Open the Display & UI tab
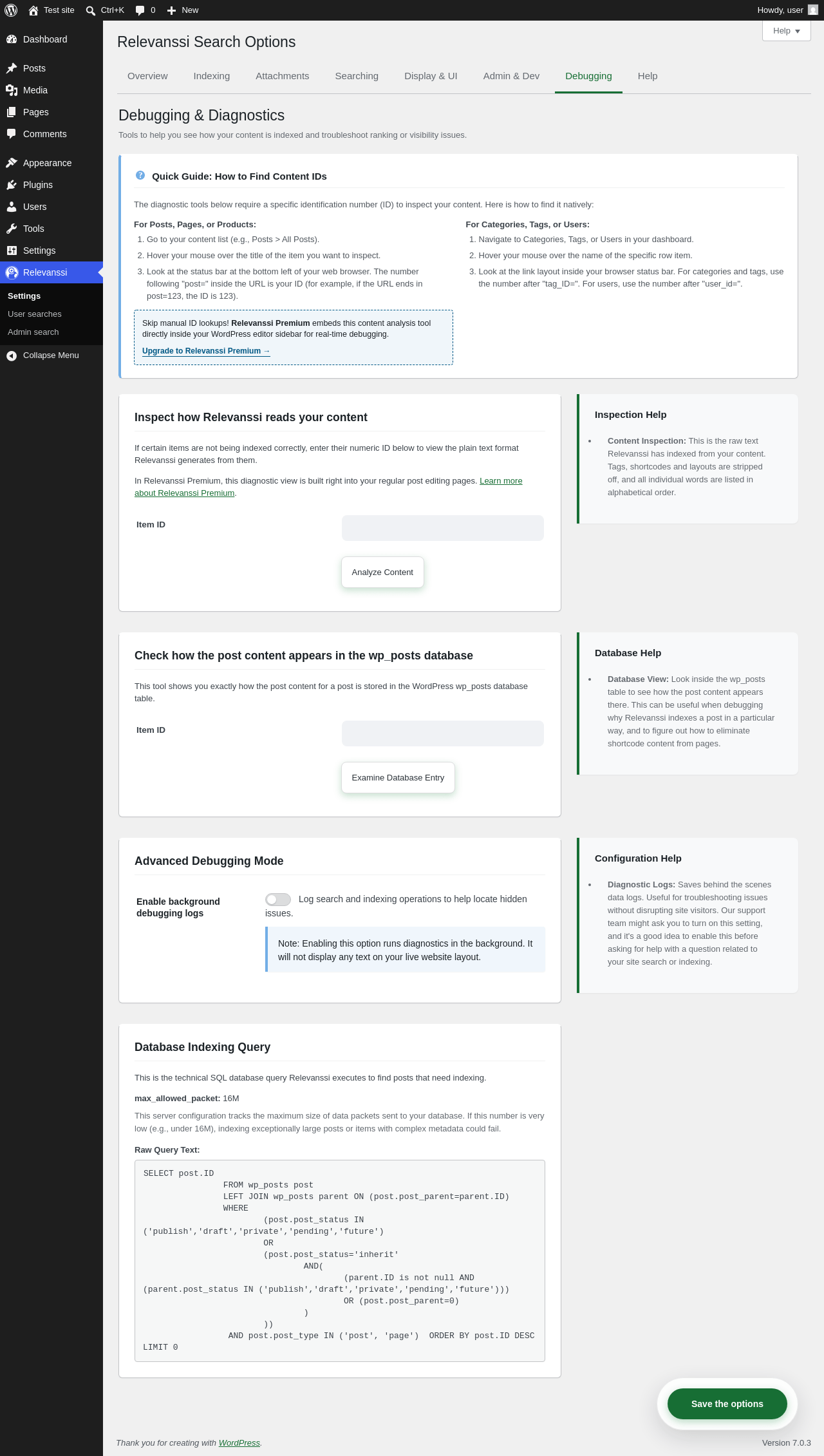Viewport: 824px width, 1456px height. click(431, 76)
